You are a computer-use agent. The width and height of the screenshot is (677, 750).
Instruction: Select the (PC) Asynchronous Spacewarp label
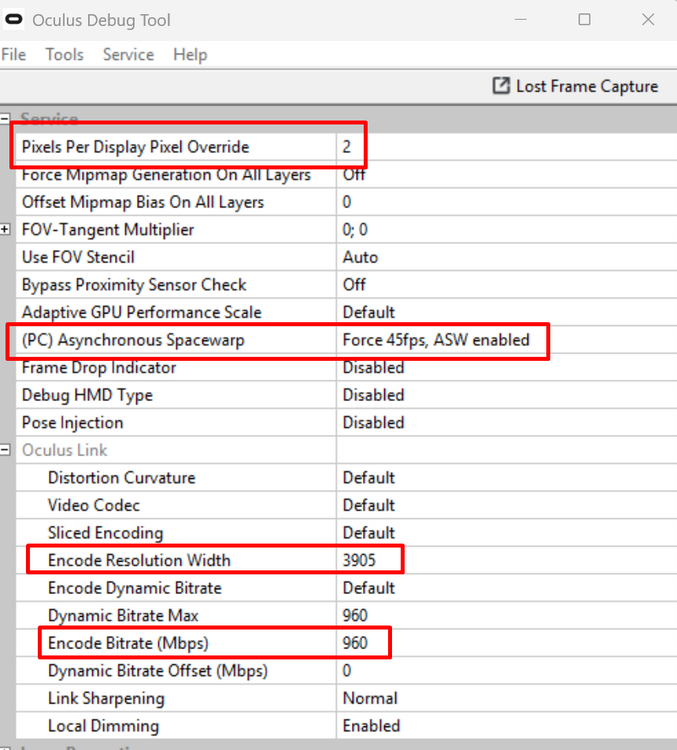click(133, 340)
